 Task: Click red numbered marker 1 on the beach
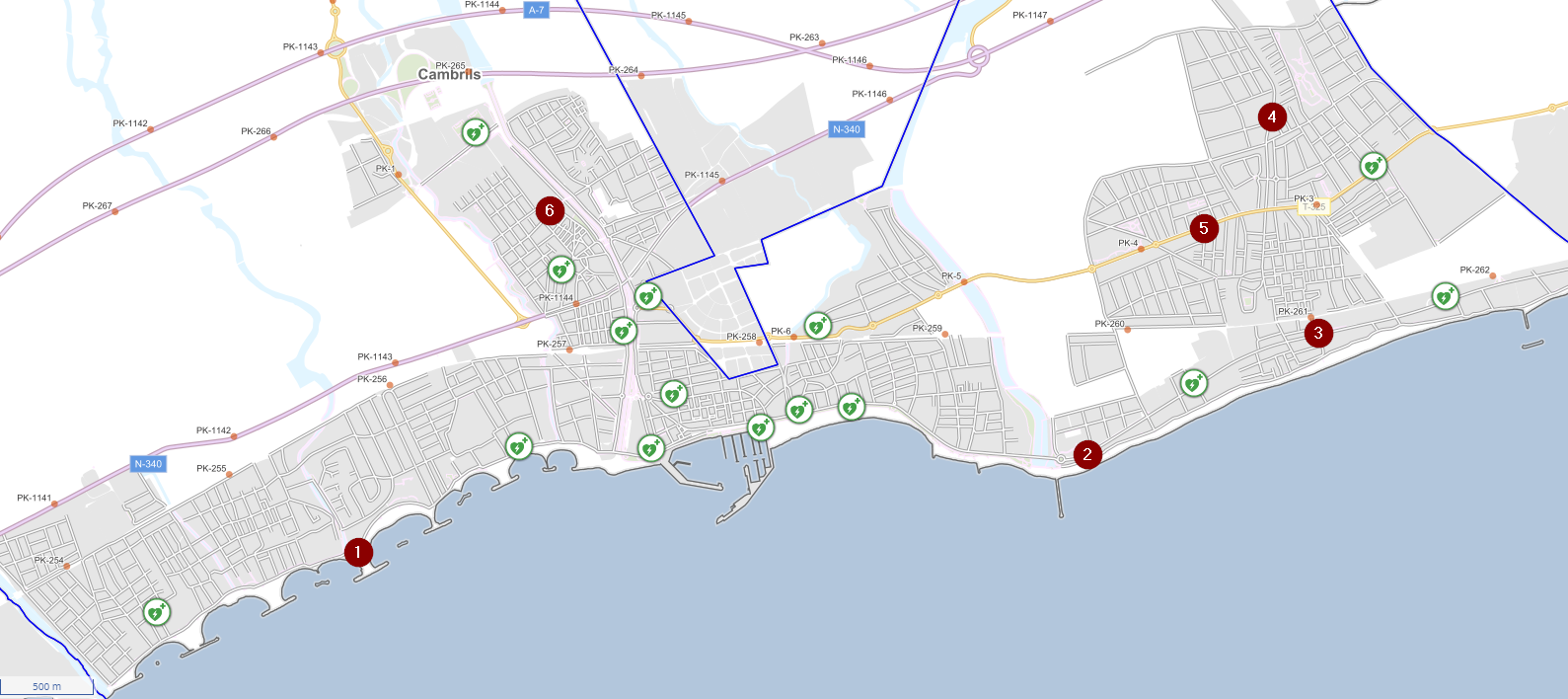pos(358,552)
